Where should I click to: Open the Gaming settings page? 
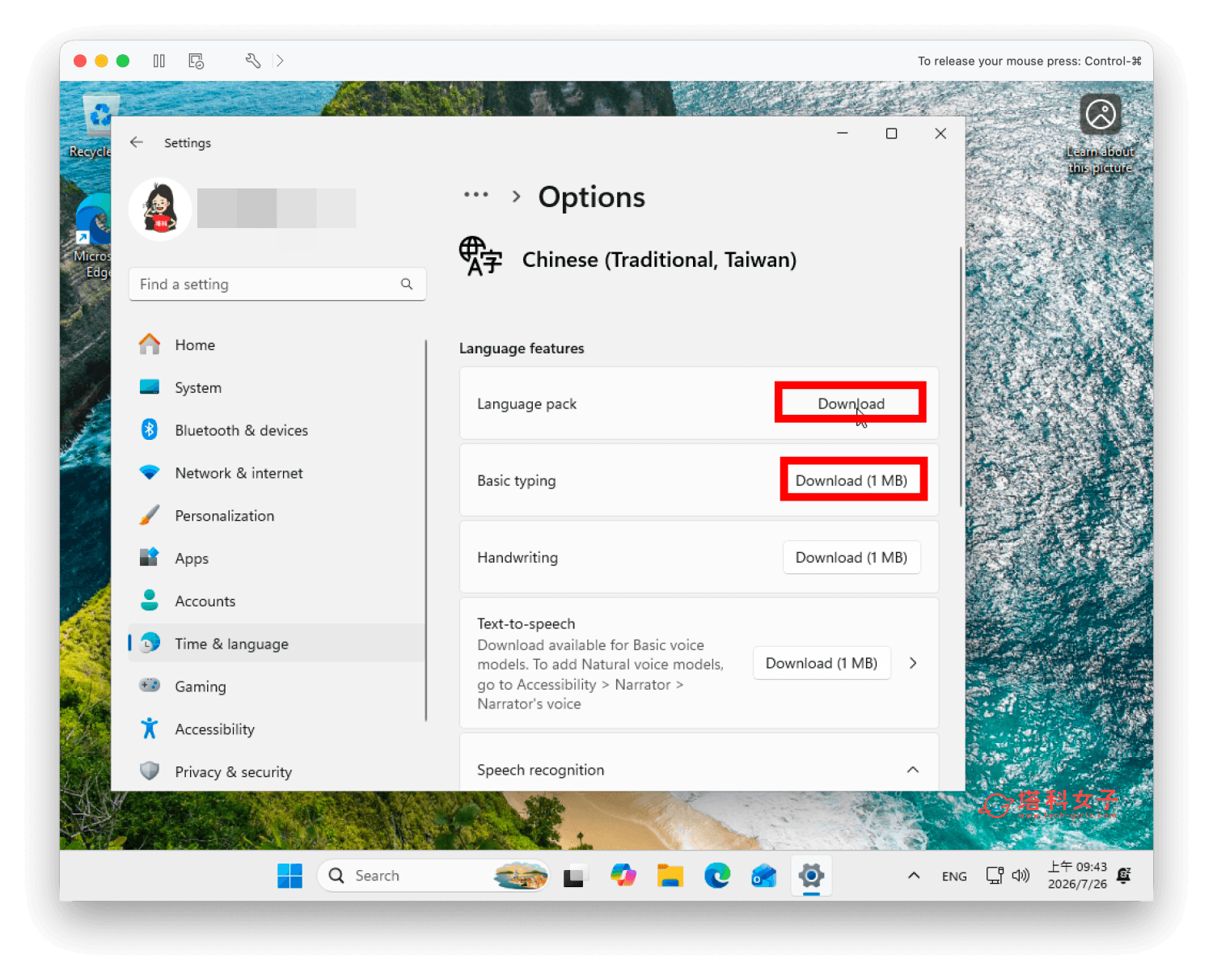pyautogui.click(x=277, y=686)
